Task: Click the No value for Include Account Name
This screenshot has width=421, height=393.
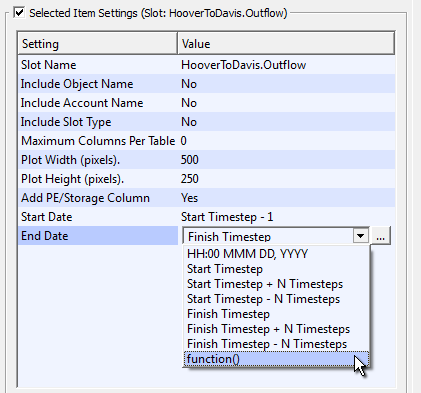Action: (x=287, y=103)
